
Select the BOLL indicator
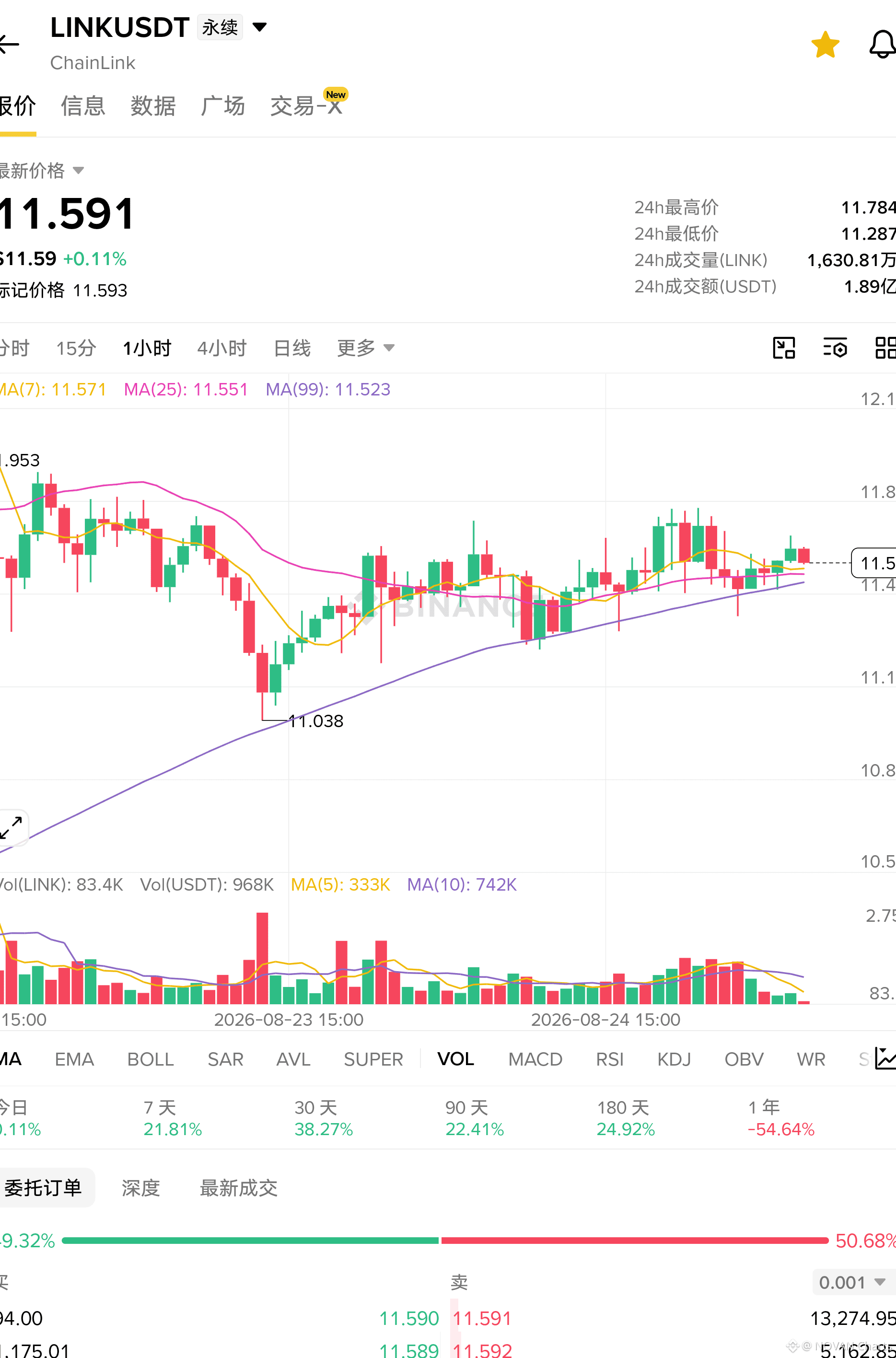tap(150, 1059)
